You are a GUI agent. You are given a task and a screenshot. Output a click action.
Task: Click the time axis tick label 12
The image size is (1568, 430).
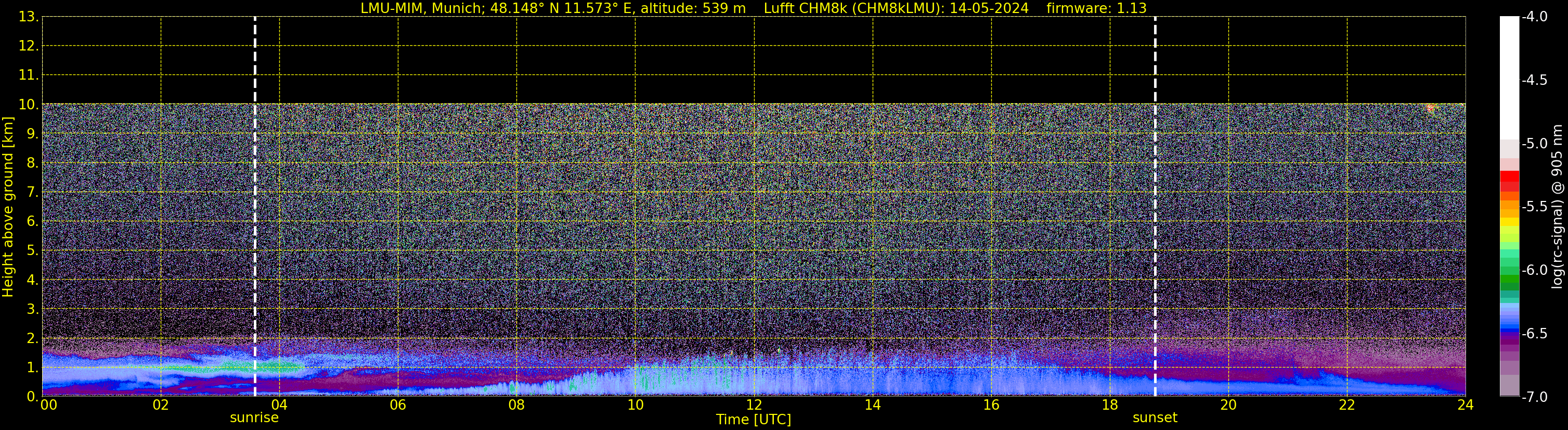pyautogui.click(x=754, y=405)
